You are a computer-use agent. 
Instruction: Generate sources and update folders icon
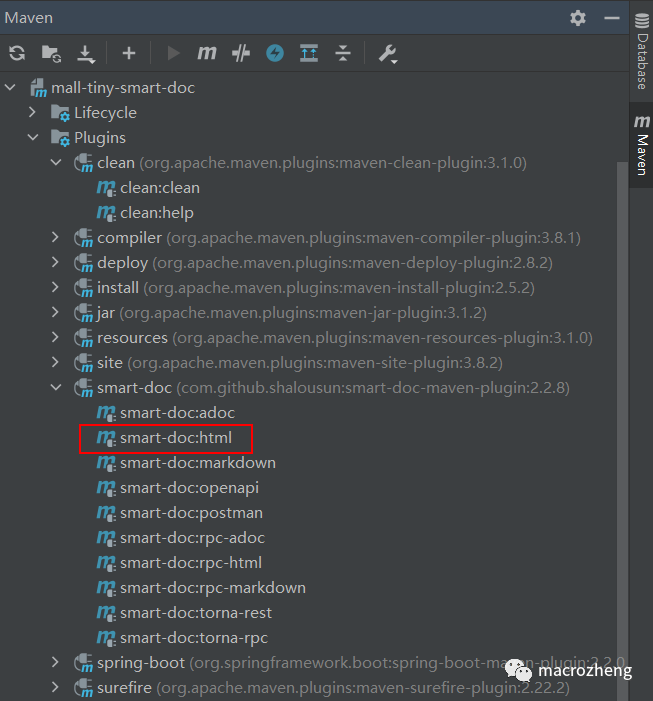point(51,54)
